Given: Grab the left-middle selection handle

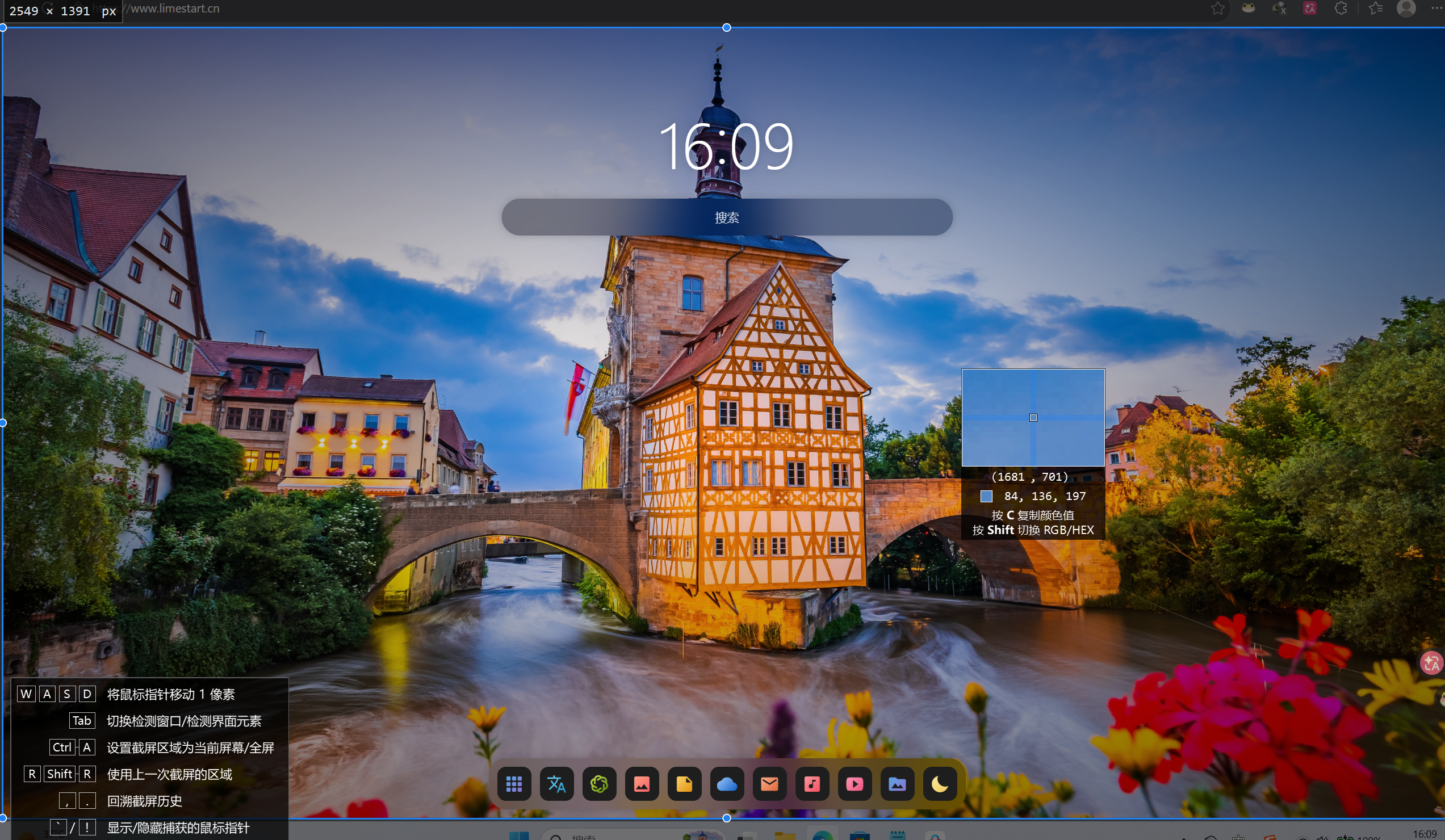Looking at the screenshot, I should point(2,423).
